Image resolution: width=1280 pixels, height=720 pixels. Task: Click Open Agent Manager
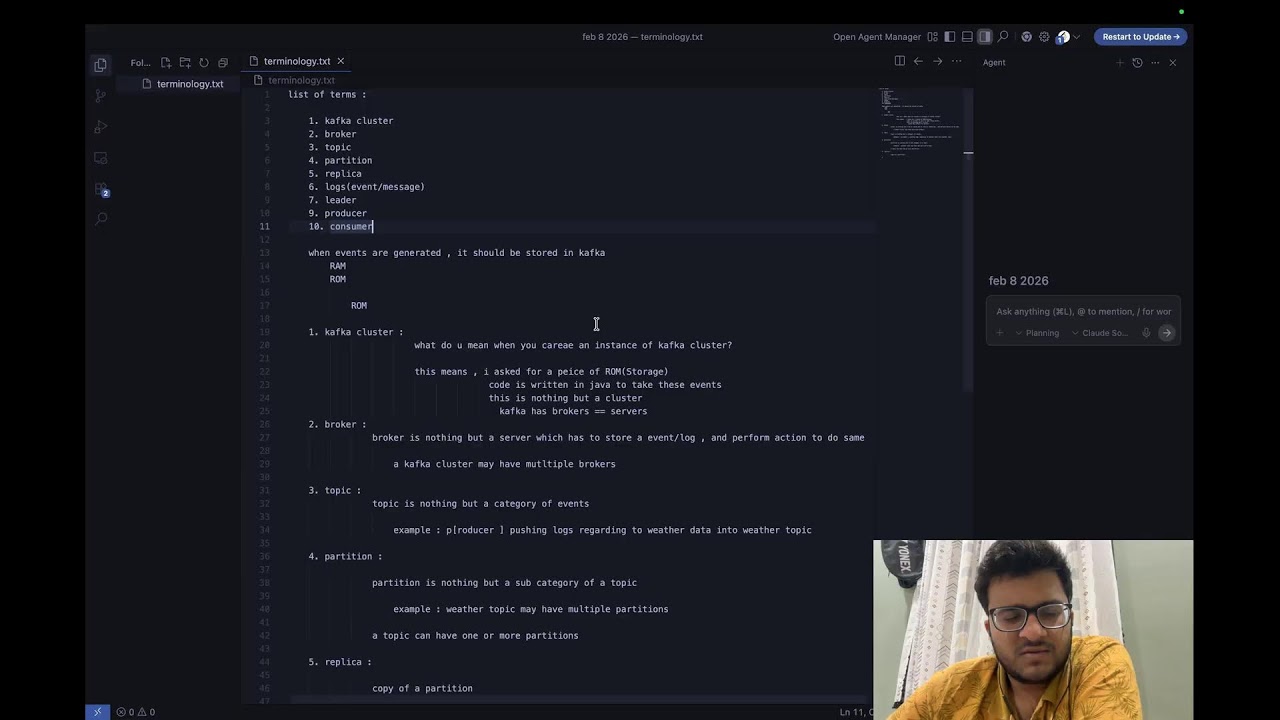tap(877, 37)
